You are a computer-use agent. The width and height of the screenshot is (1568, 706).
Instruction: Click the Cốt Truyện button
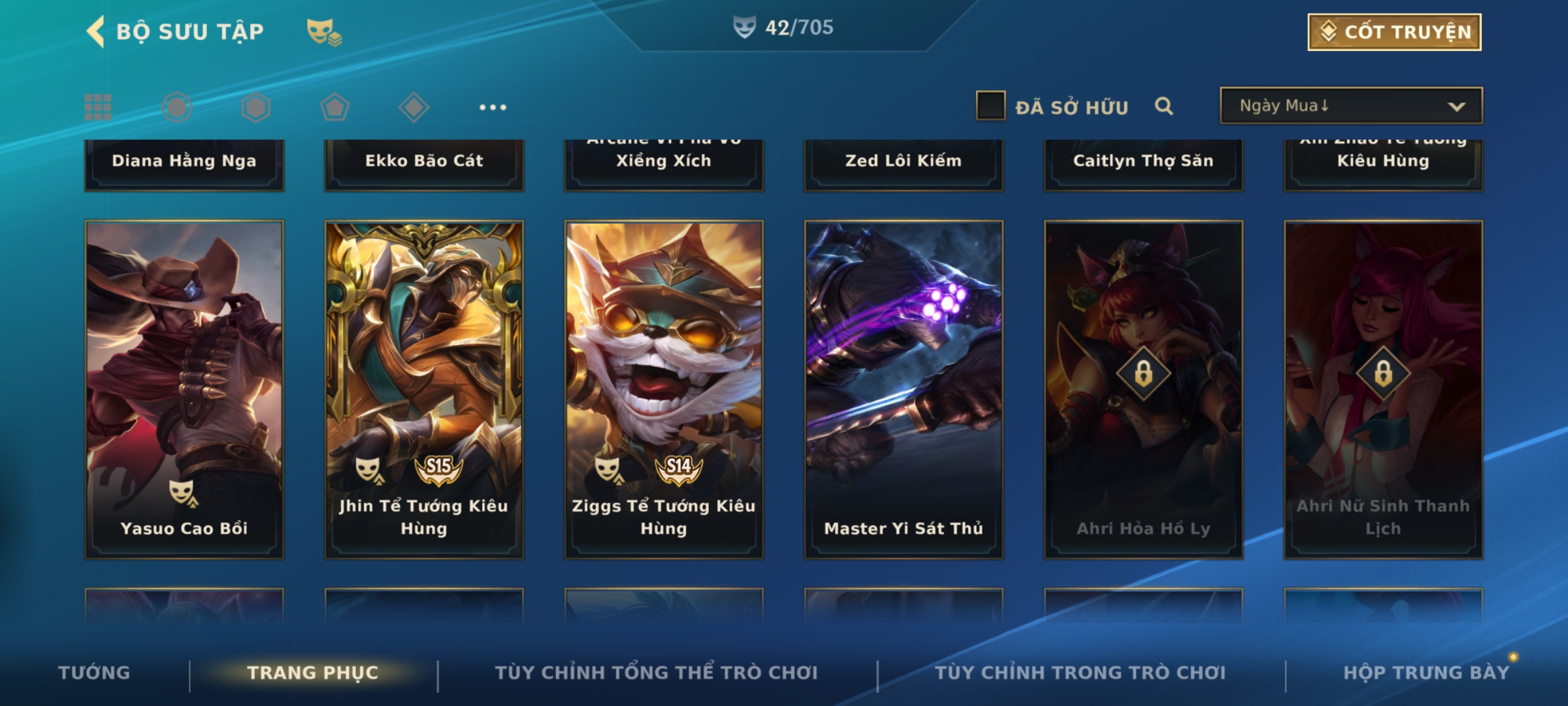point(1394,32)
